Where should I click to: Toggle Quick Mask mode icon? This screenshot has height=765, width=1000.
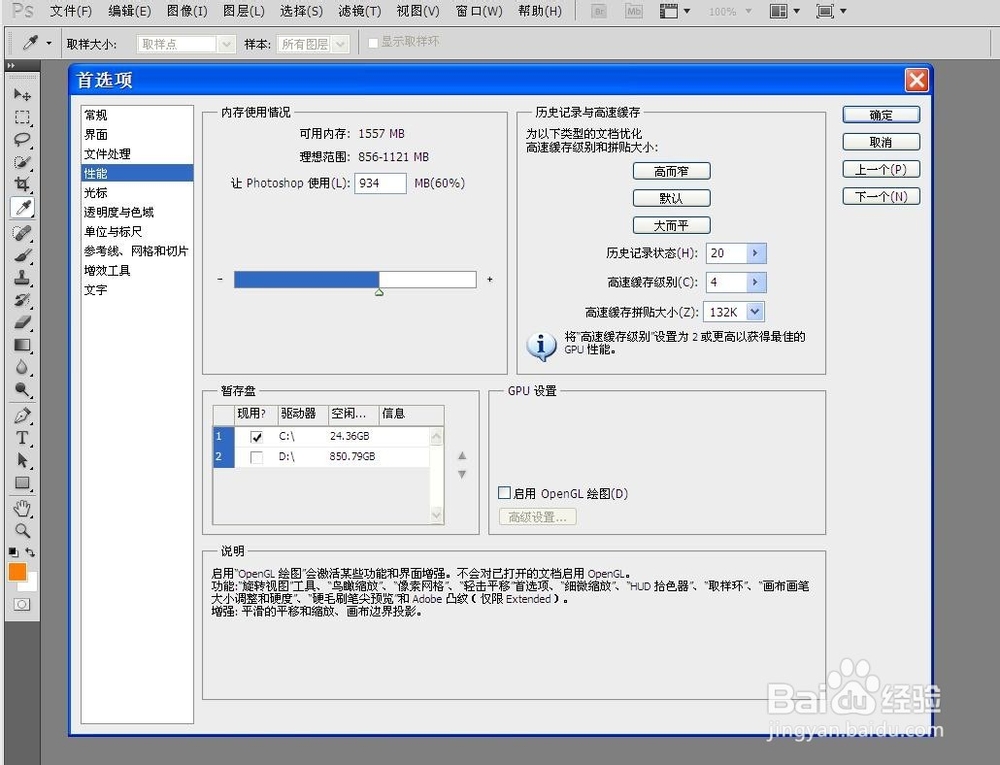coord(22,604)
